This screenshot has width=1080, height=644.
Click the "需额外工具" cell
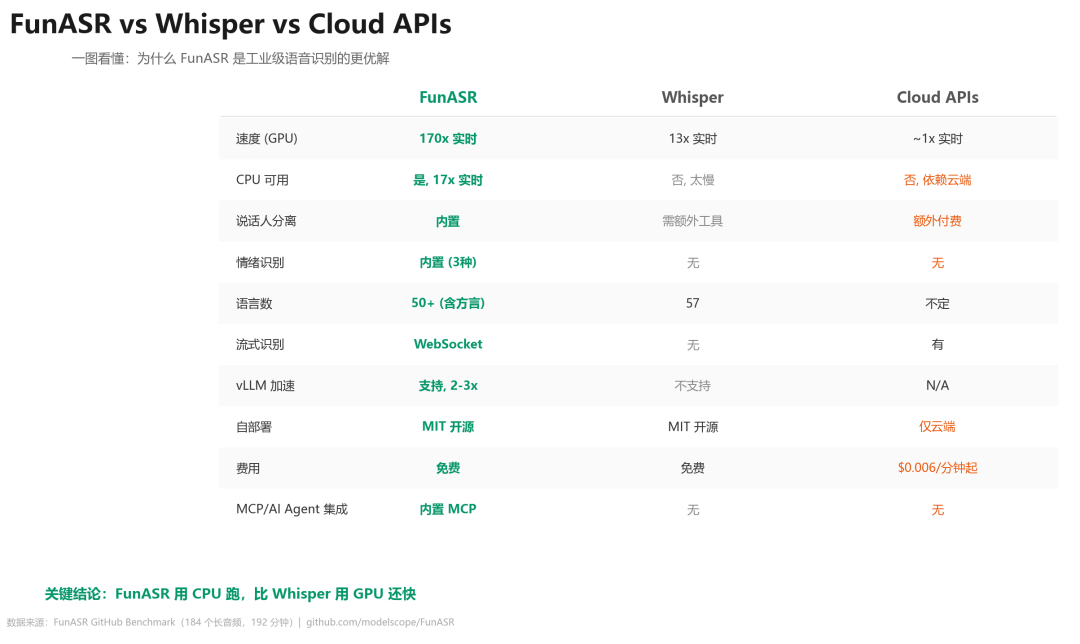[x=692, y=221]
